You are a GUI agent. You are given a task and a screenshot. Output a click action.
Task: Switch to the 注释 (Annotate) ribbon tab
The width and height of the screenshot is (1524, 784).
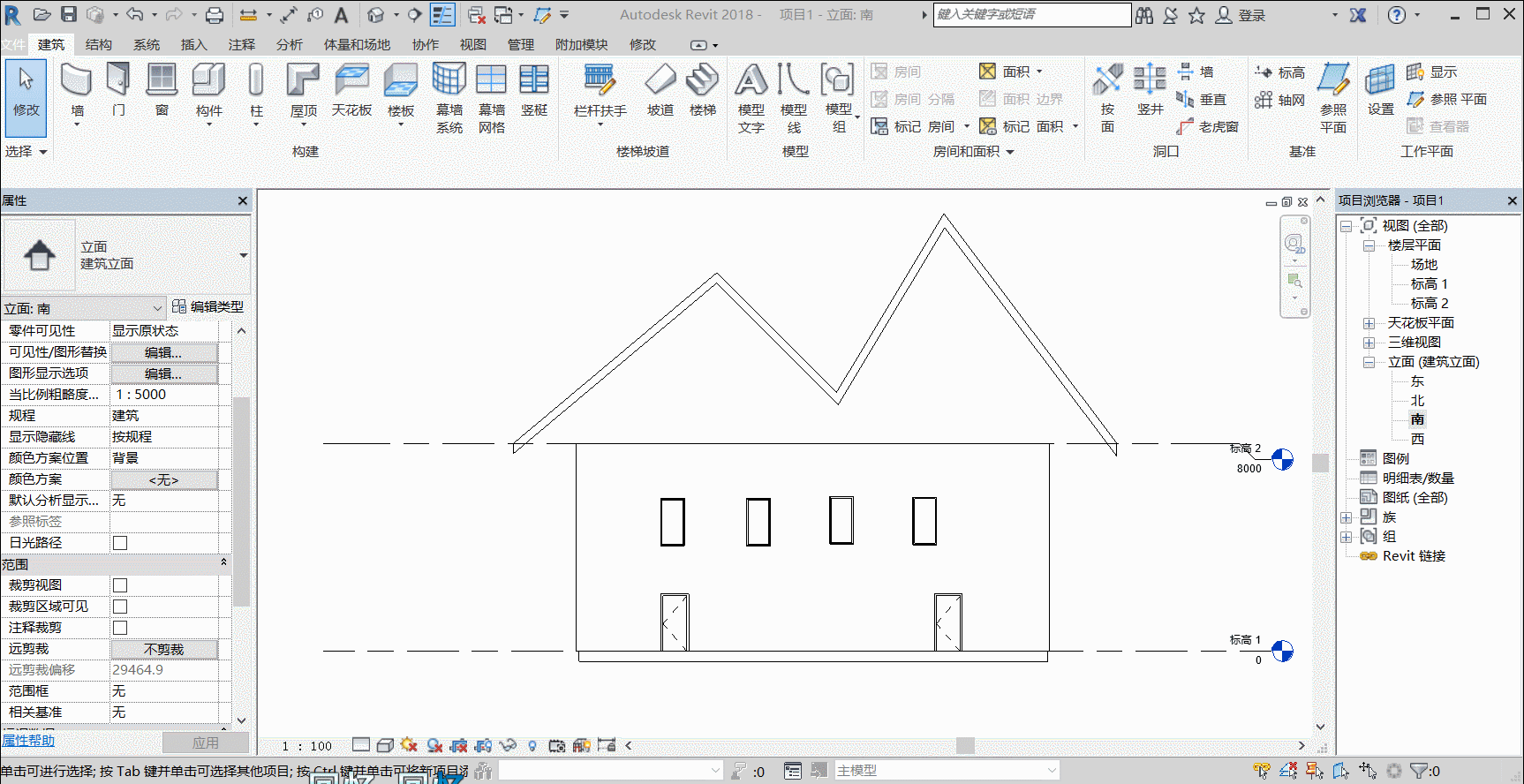tap(241, 44)
